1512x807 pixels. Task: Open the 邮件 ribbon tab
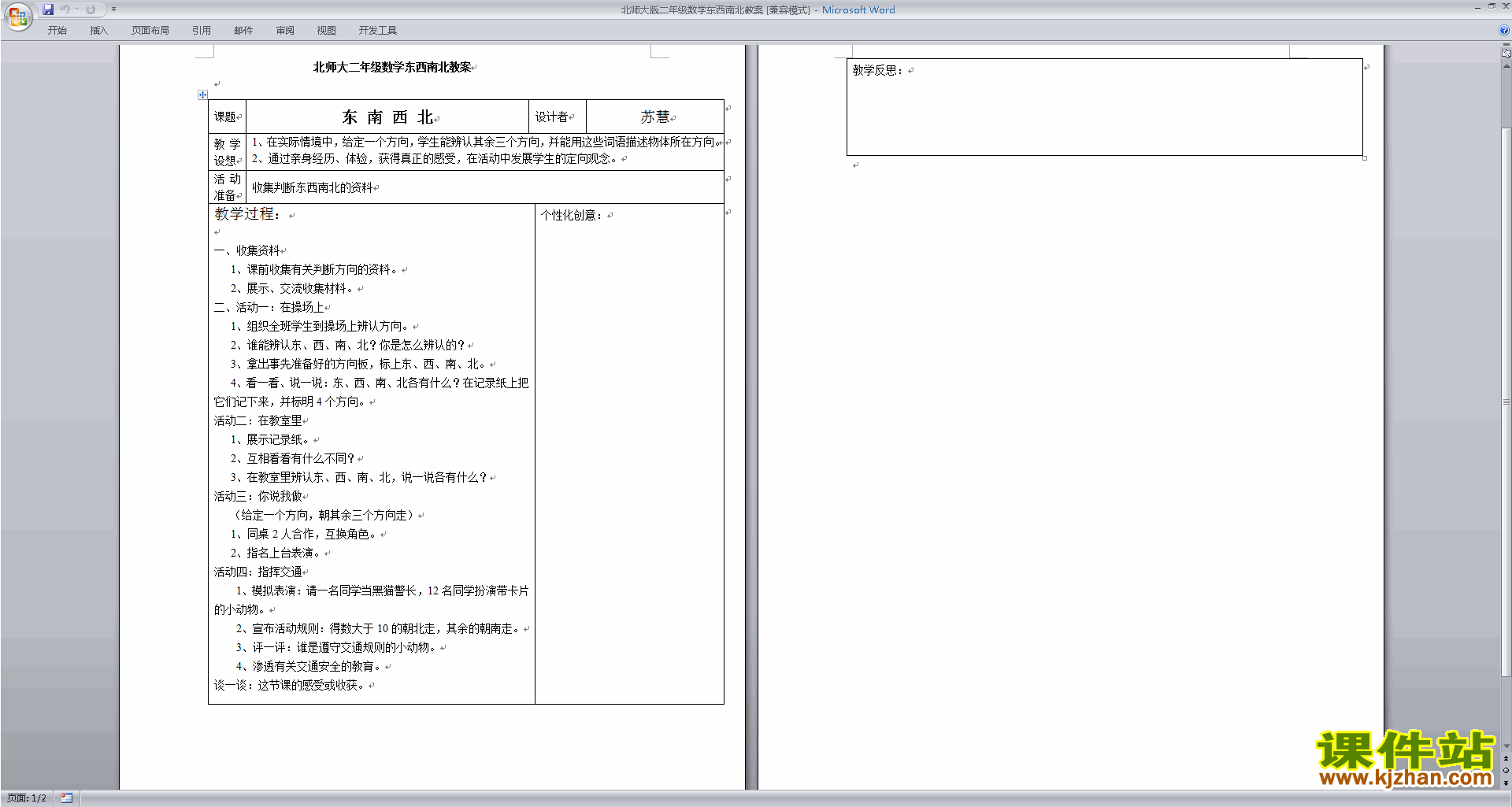(x=243, y=31)
